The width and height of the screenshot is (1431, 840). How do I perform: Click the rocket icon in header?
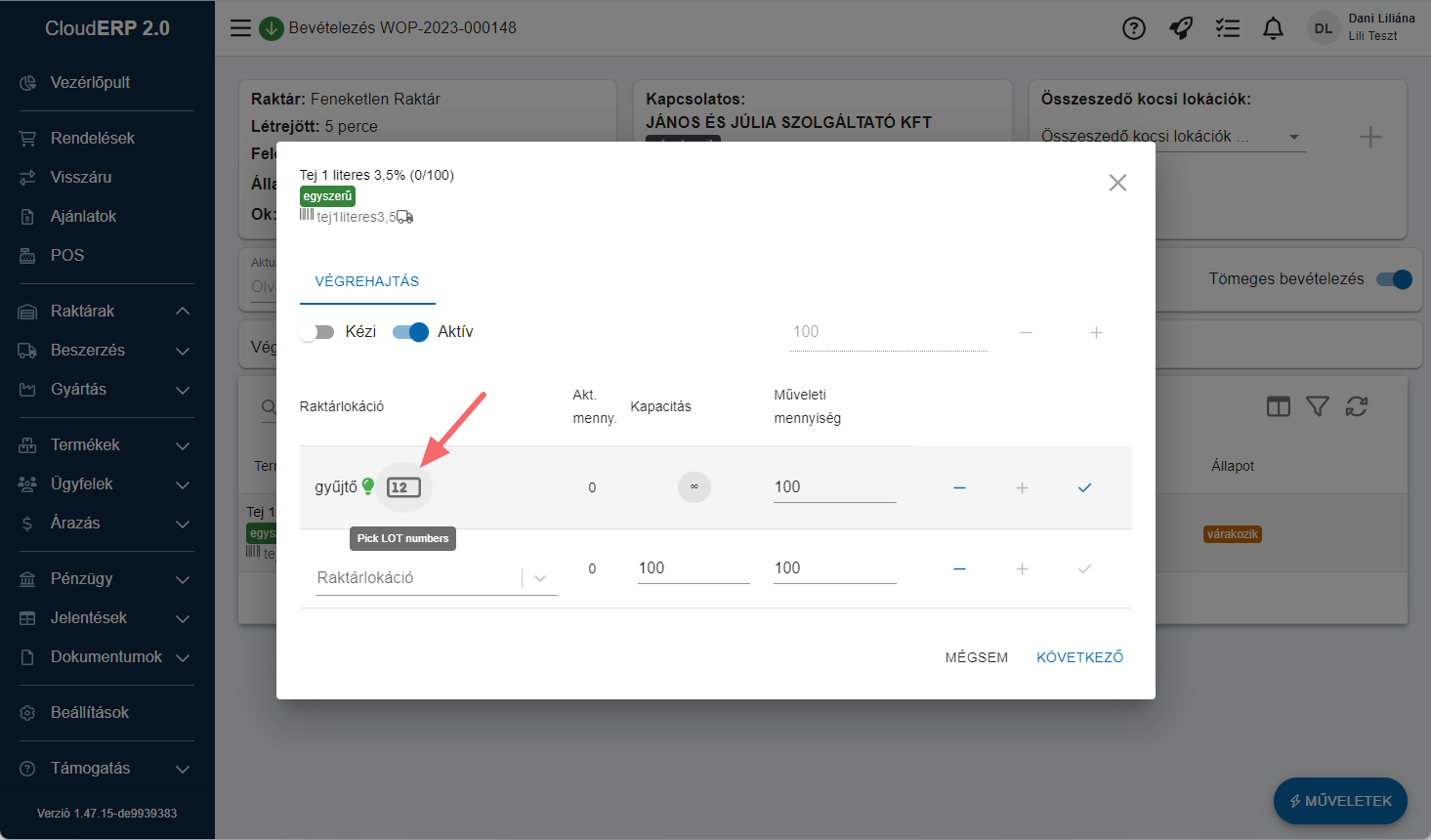(1180, 28)
